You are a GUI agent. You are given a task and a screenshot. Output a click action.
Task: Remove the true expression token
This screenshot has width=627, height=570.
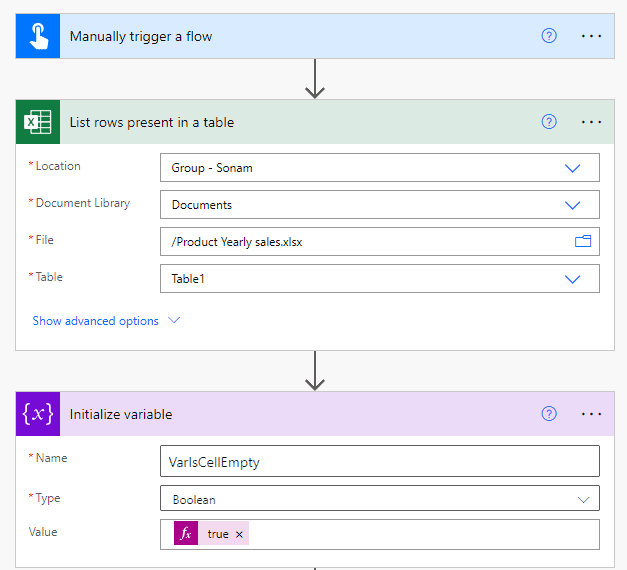coord(239,534)
